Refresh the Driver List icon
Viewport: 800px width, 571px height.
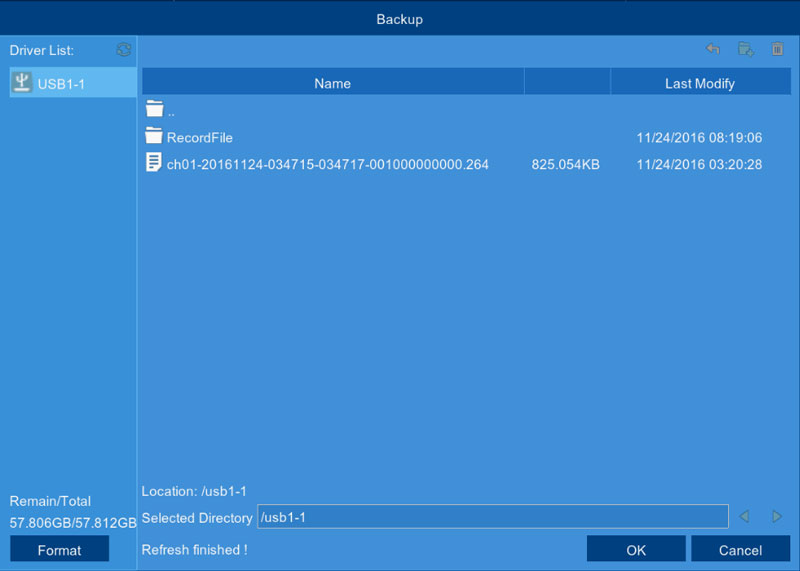[123, 49]
